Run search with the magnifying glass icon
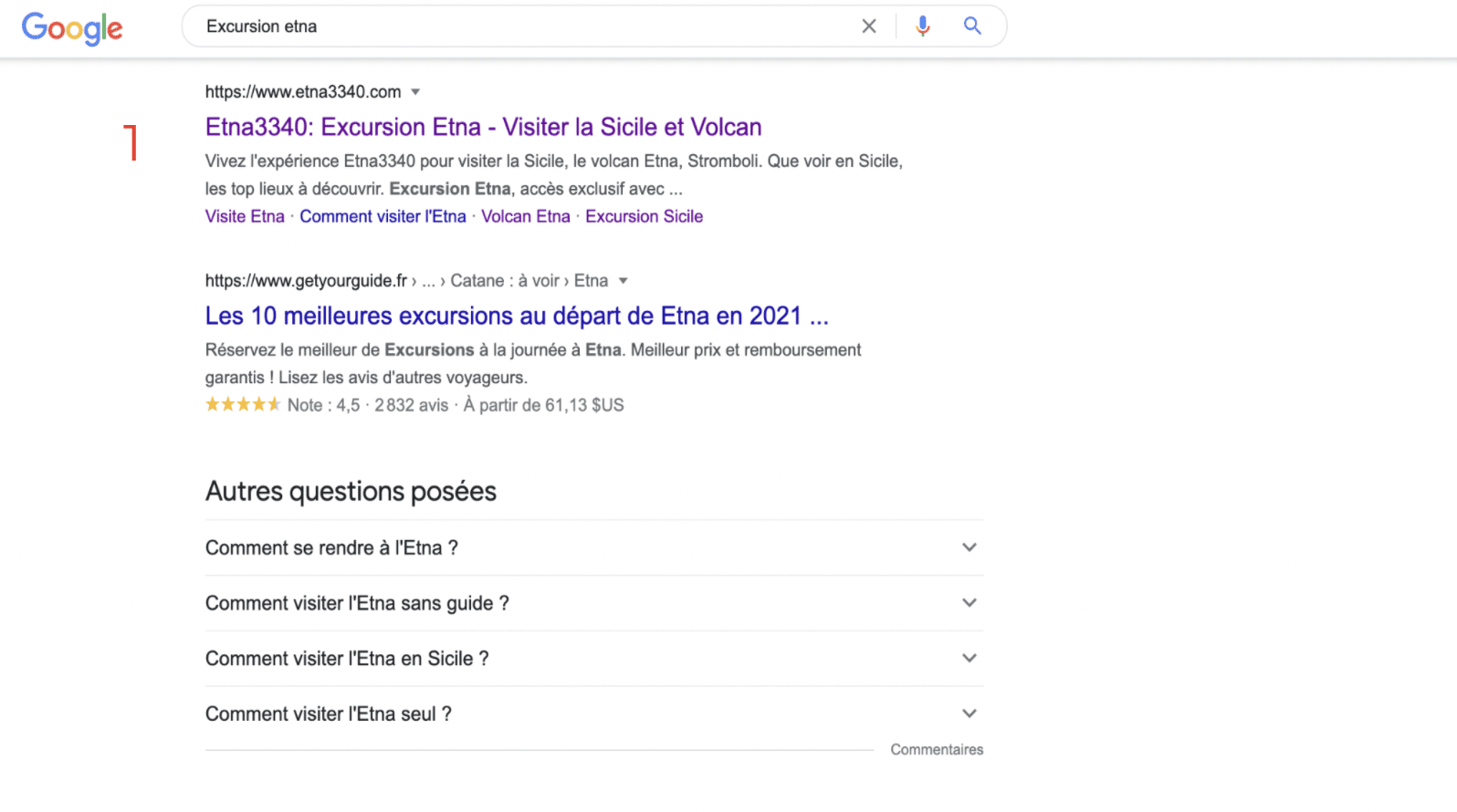 972,26
